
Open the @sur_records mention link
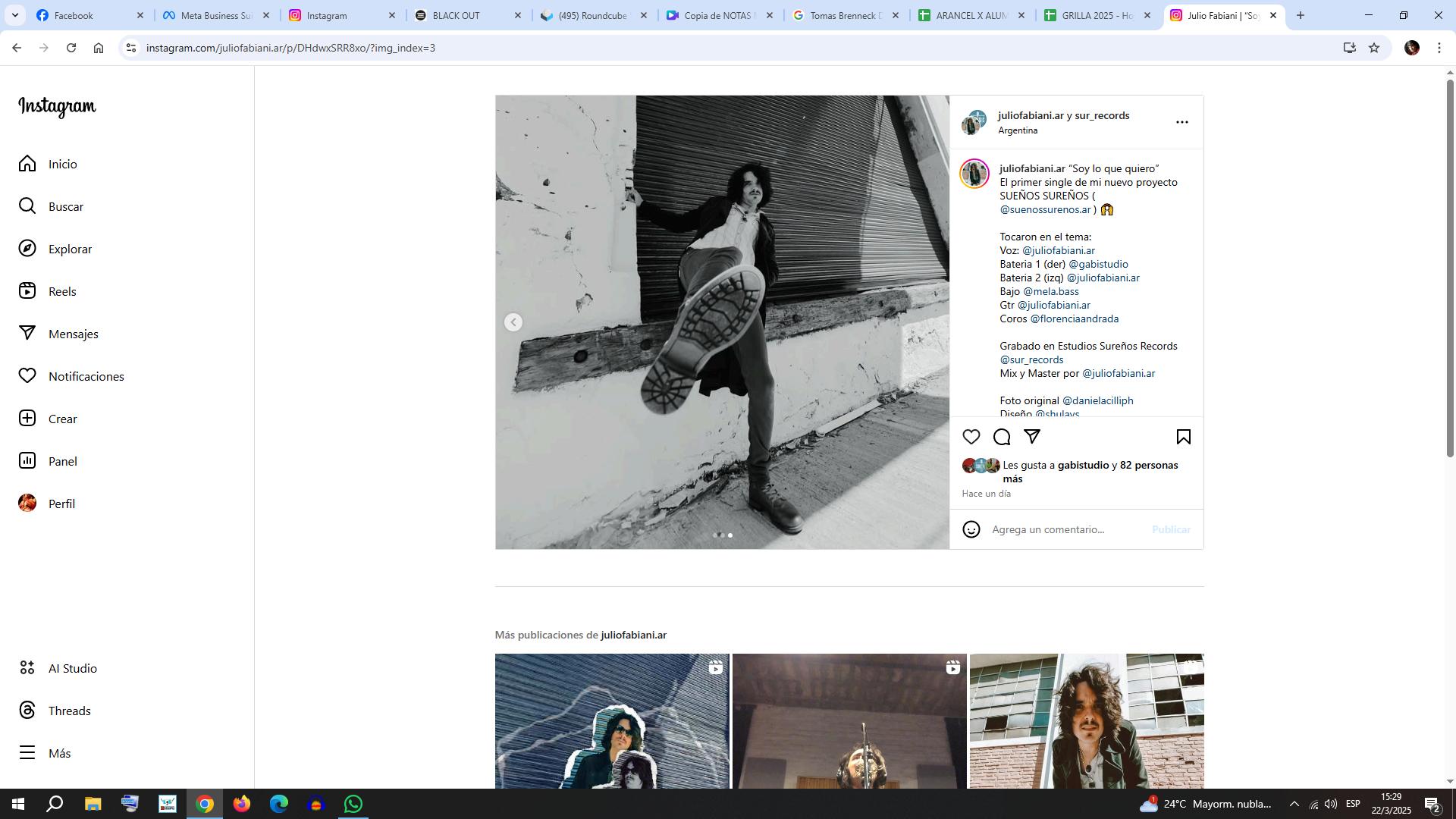tap(1031, 359)
